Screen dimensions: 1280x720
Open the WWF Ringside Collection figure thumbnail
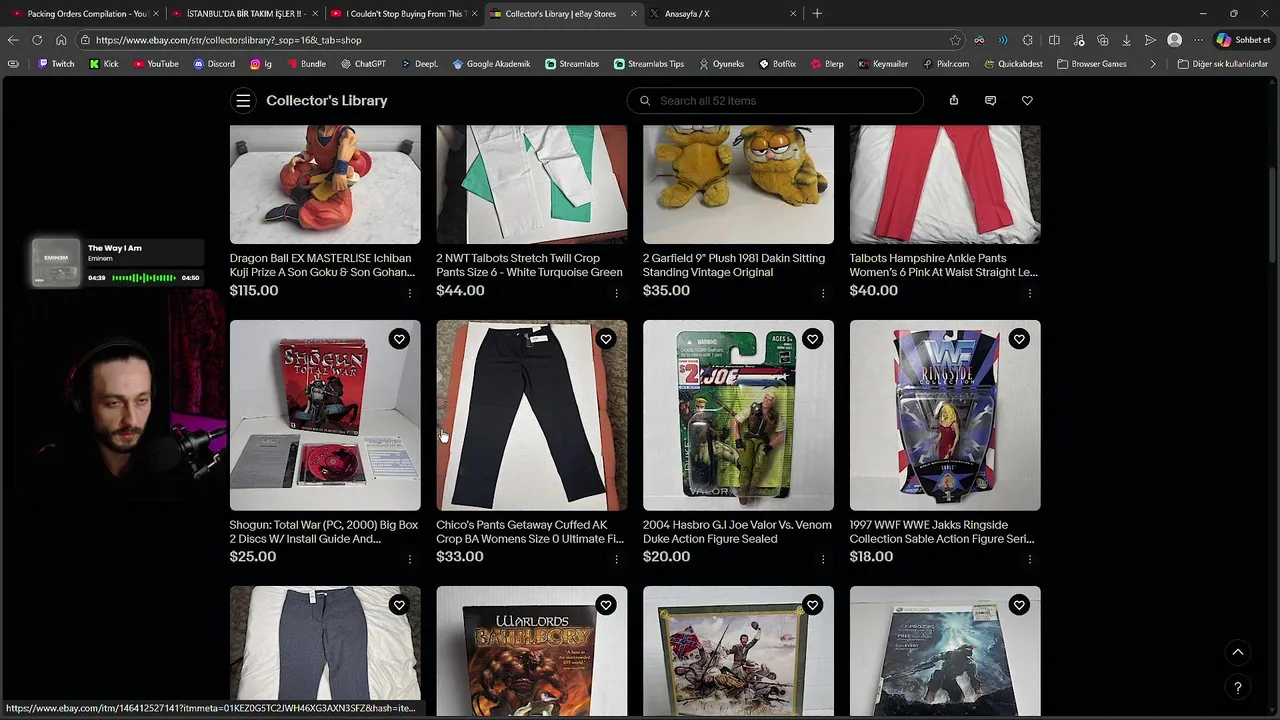945,415
